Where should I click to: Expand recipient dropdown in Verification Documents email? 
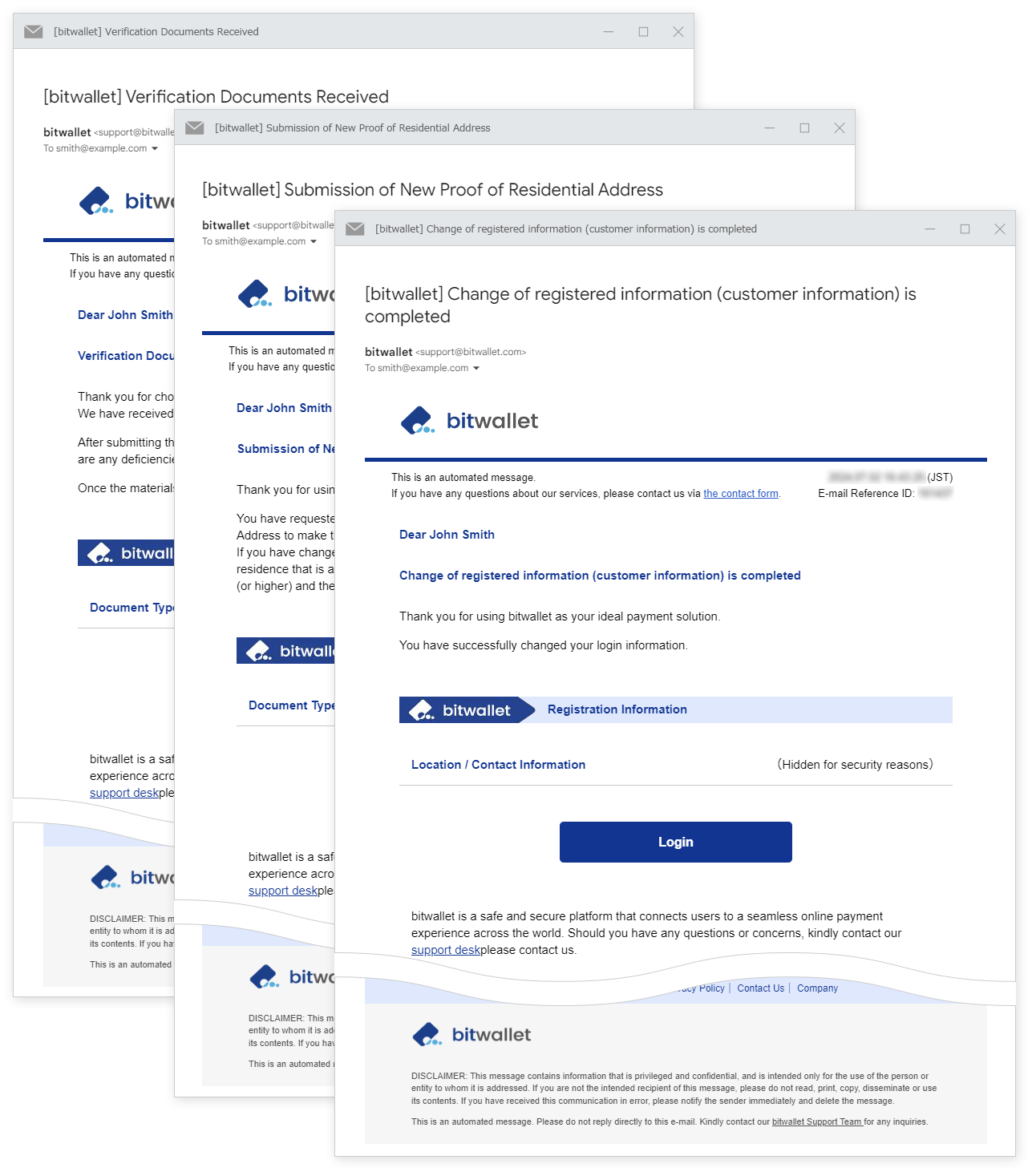point(155,149)
